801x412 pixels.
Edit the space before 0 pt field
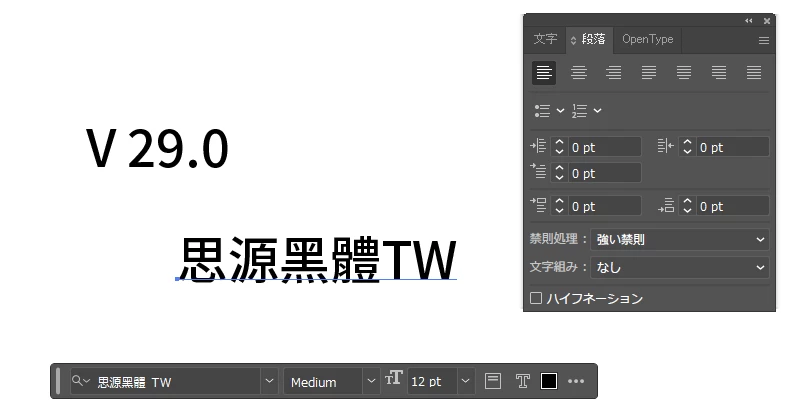(604, 206)
